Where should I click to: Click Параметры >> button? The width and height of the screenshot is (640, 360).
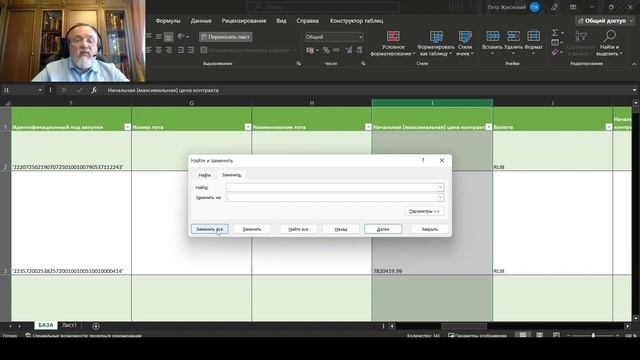click(424, 211)
